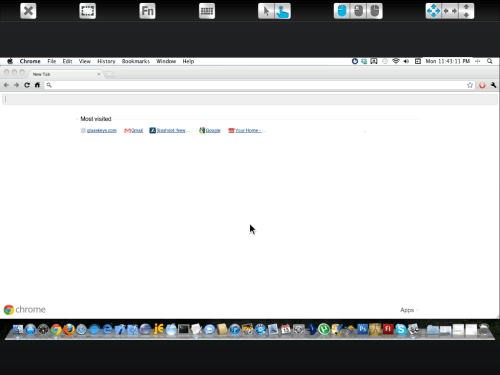500x375 pixels.
Task: Click the Wi-Fi status icon
Action: tap(396, 61)
